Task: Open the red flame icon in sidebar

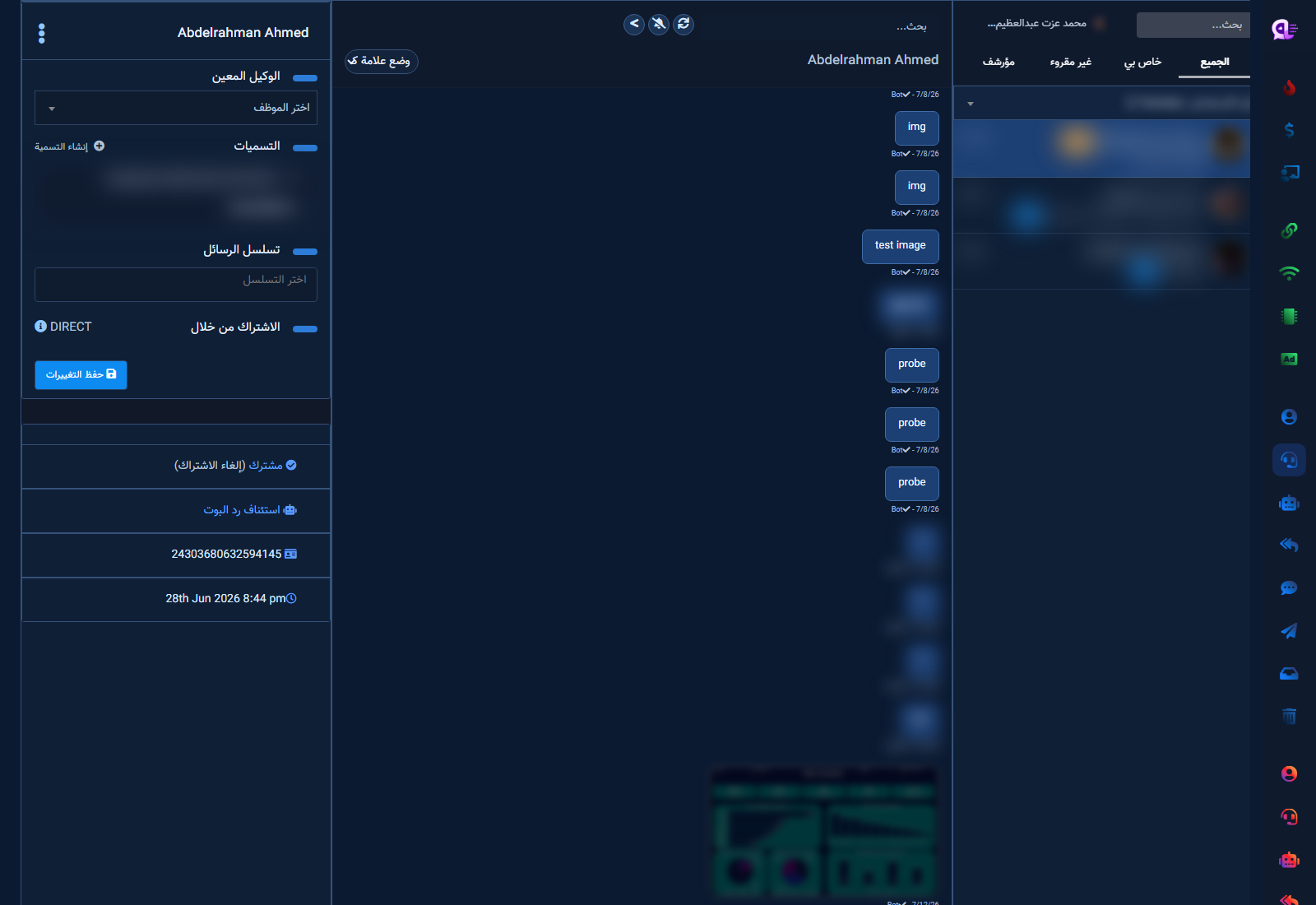Action: coord(1289,87)
